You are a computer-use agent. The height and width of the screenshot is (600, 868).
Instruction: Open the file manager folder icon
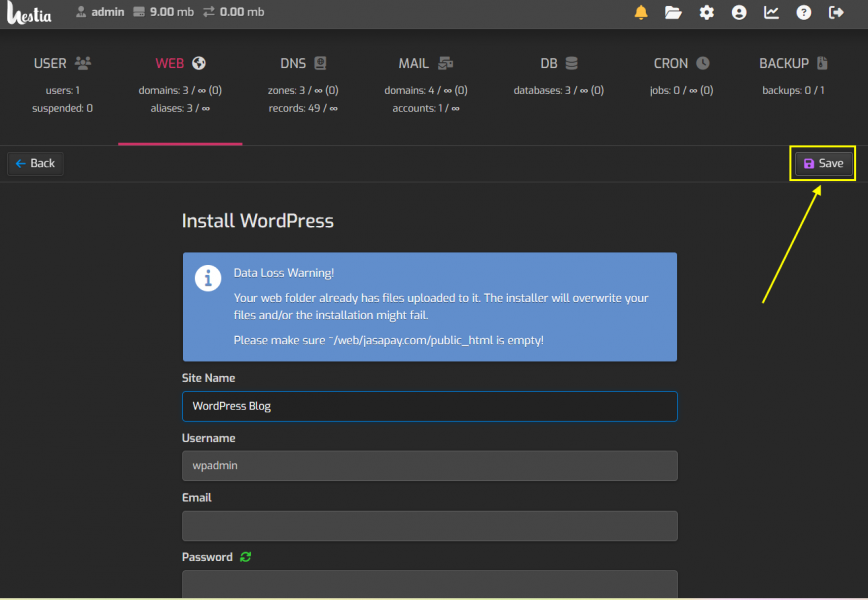[x=673, y=12]
